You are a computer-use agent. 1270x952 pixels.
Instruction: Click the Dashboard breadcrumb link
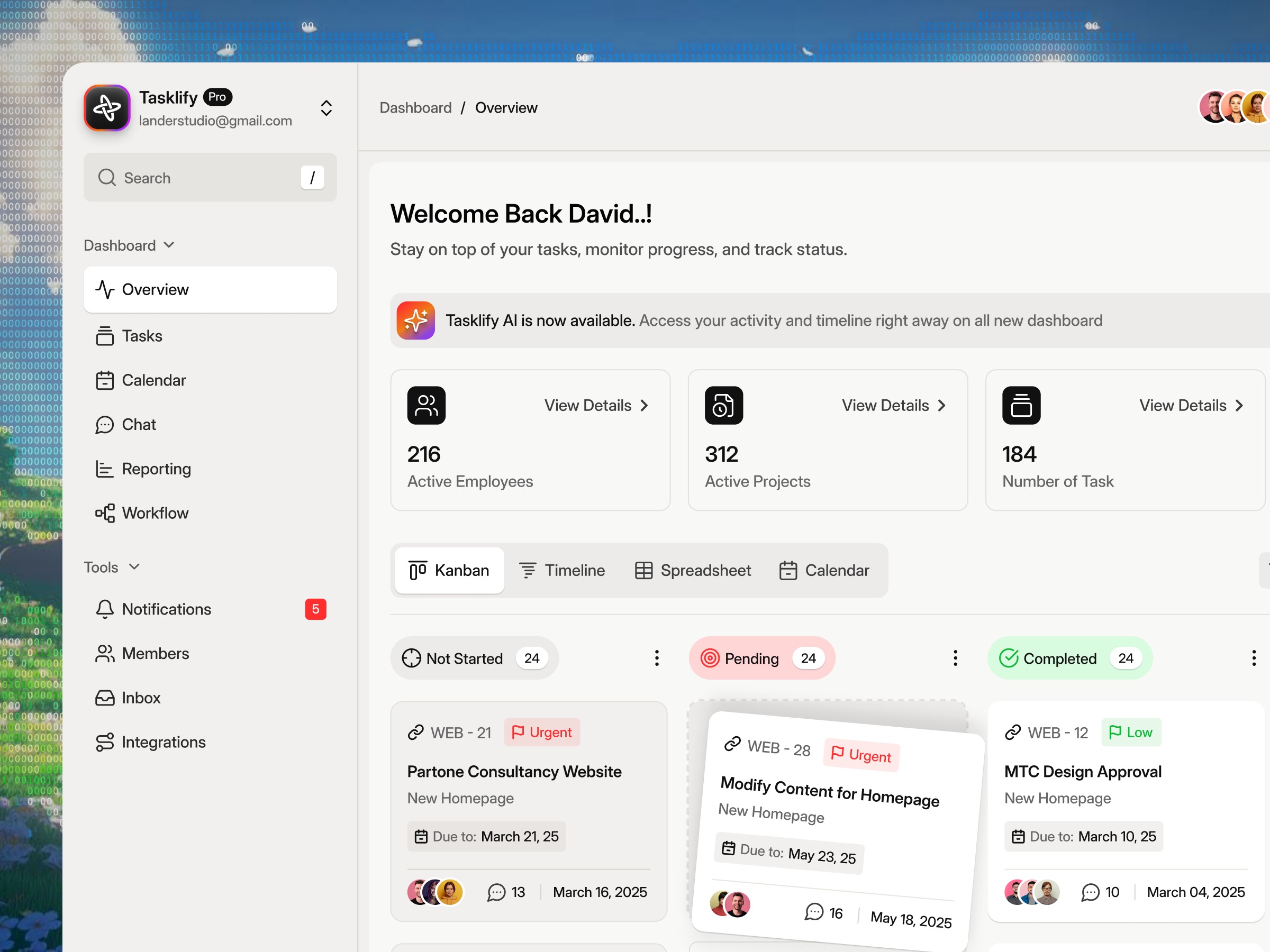(416, 107)
